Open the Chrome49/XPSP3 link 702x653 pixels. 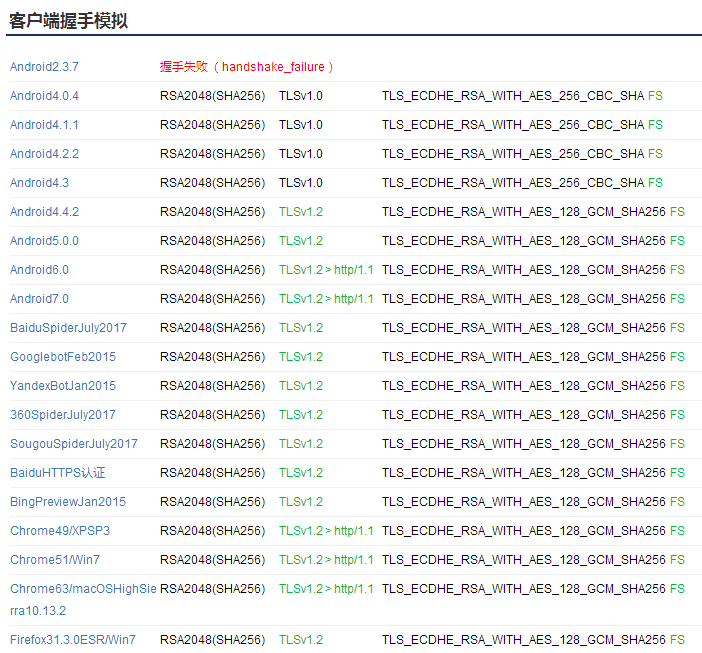click(x=60, y=531)
